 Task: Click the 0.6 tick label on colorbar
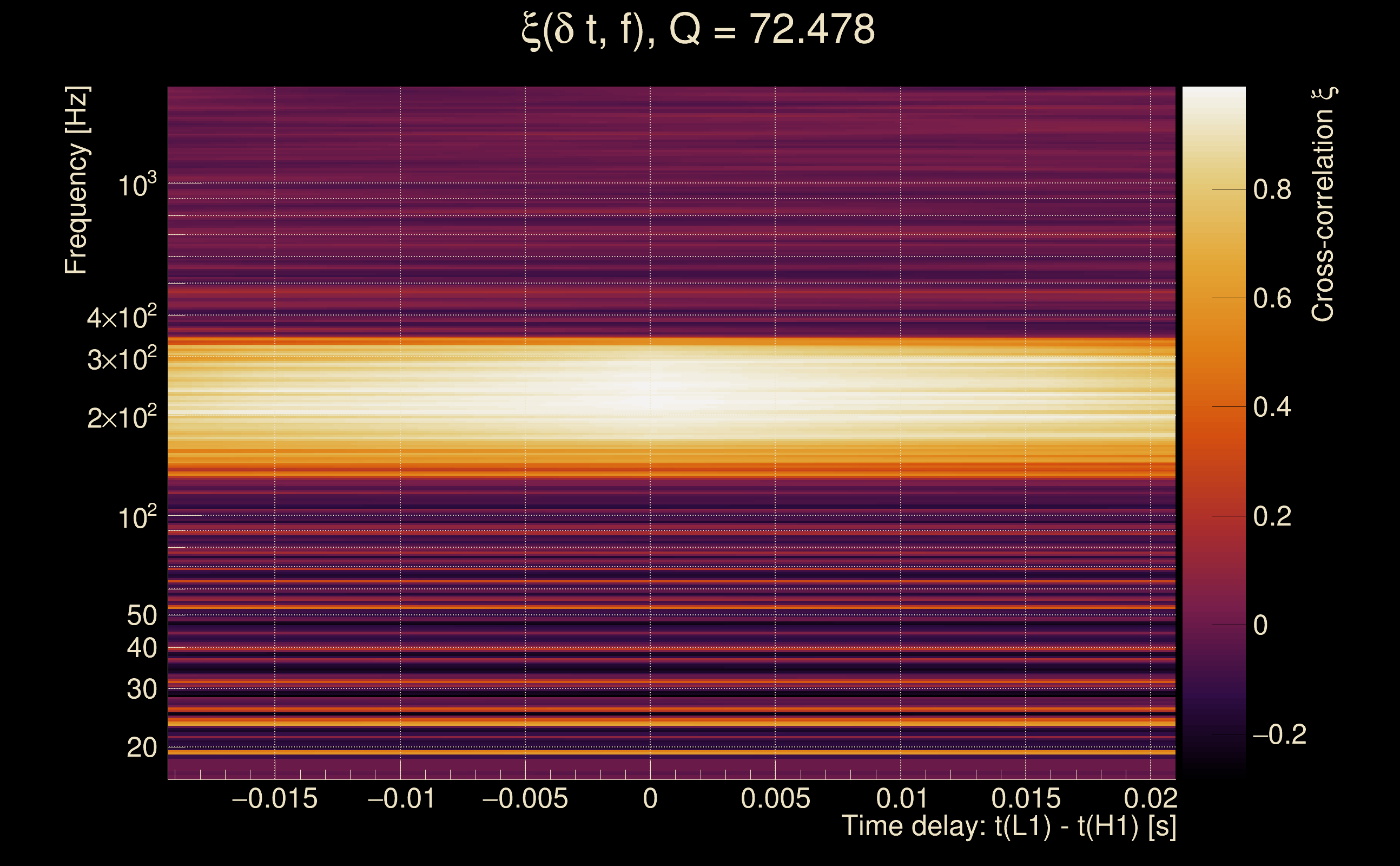point(1272,298)
